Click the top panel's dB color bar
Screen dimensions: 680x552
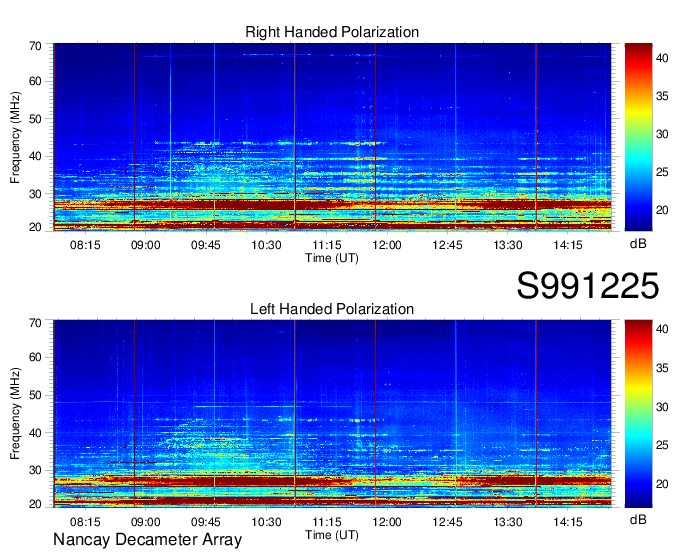[638, 137]
